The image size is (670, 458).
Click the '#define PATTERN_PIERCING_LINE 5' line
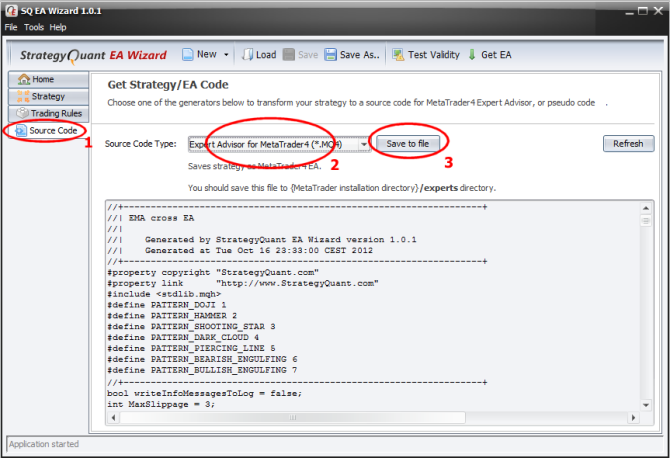(191, 348)
